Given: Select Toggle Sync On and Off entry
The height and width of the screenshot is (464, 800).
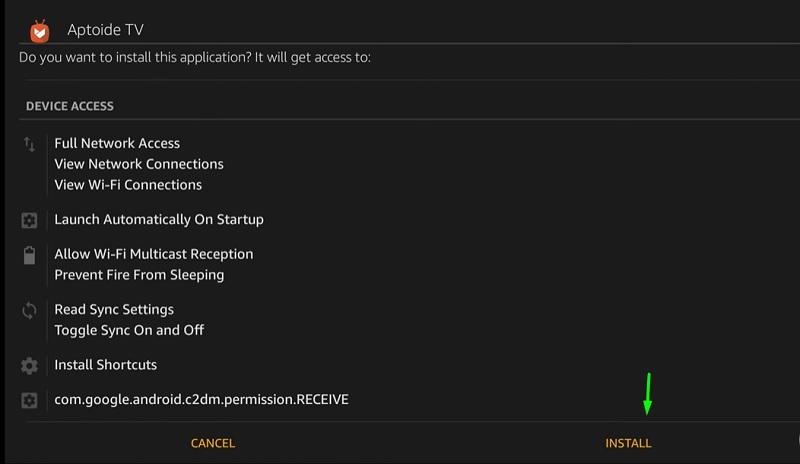Looking at the screenshot, I should click(x=129, y=330).
